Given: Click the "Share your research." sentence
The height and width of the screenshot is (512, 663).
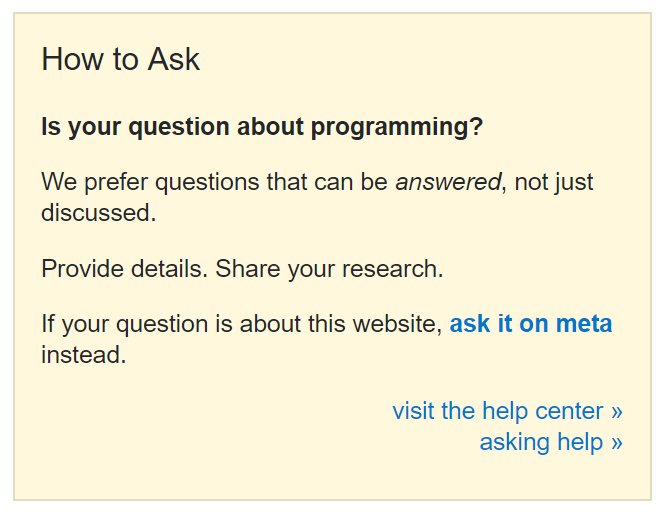Looking at the screenshot, I should (x=329, y=269).
